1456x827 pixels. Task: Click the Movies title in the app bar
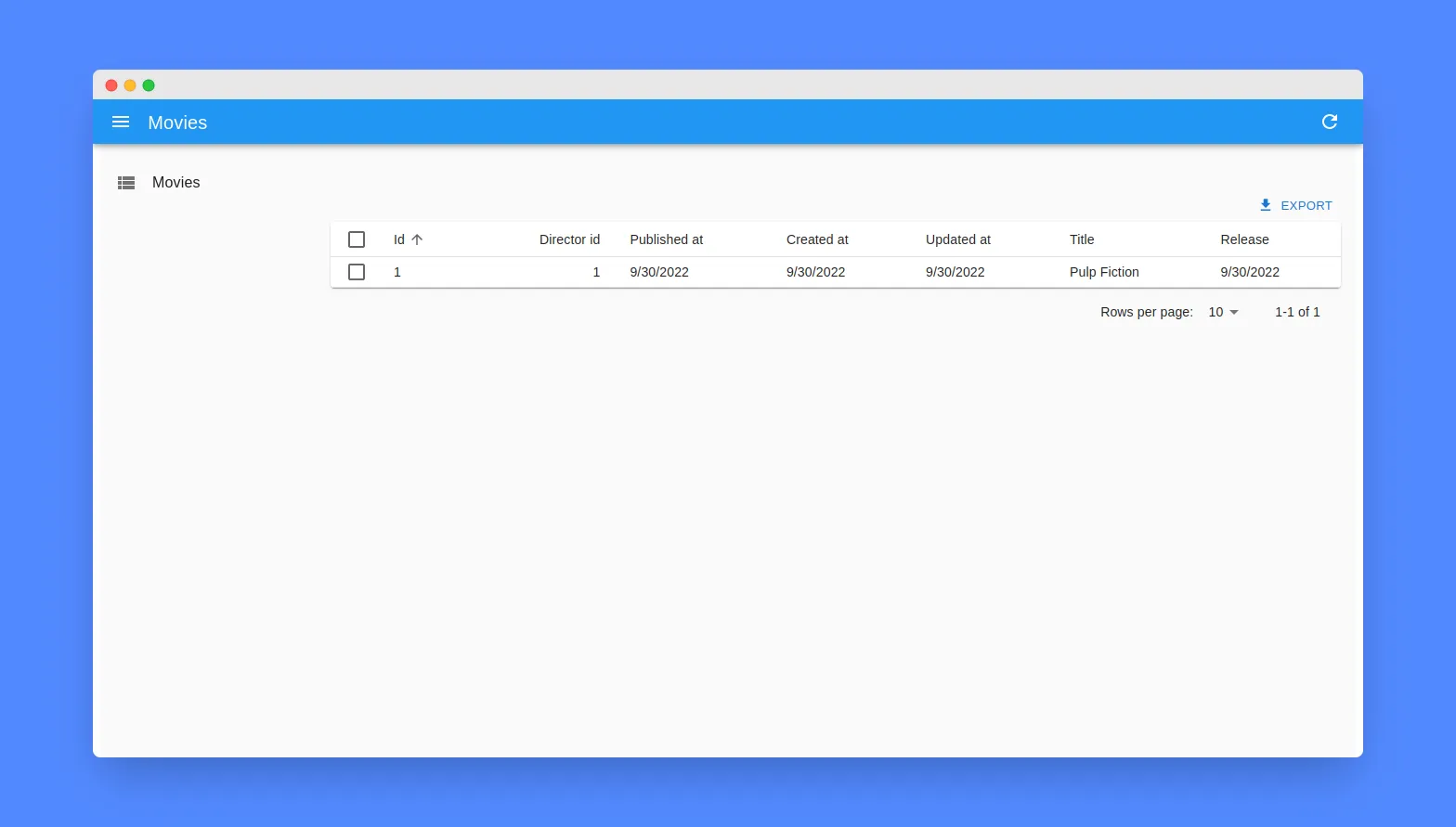click(x=177, y=123)
